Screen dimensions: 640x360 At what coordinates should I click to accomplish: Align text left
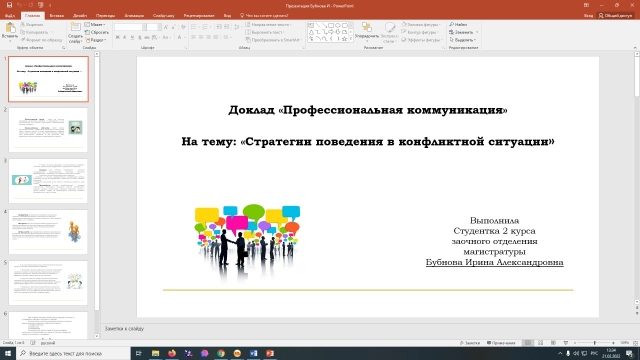click(194, 38)
